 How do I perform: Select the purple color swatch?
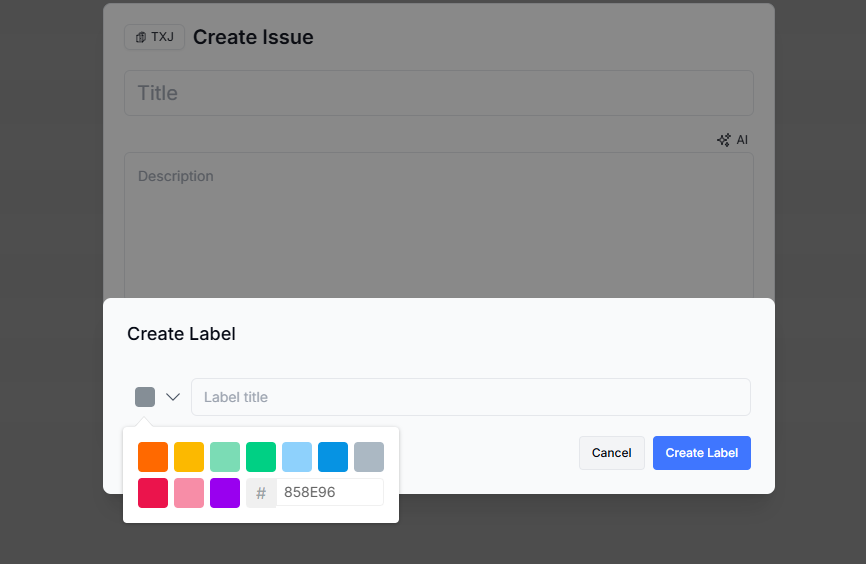pyautogui.click(x=225, y=493)
